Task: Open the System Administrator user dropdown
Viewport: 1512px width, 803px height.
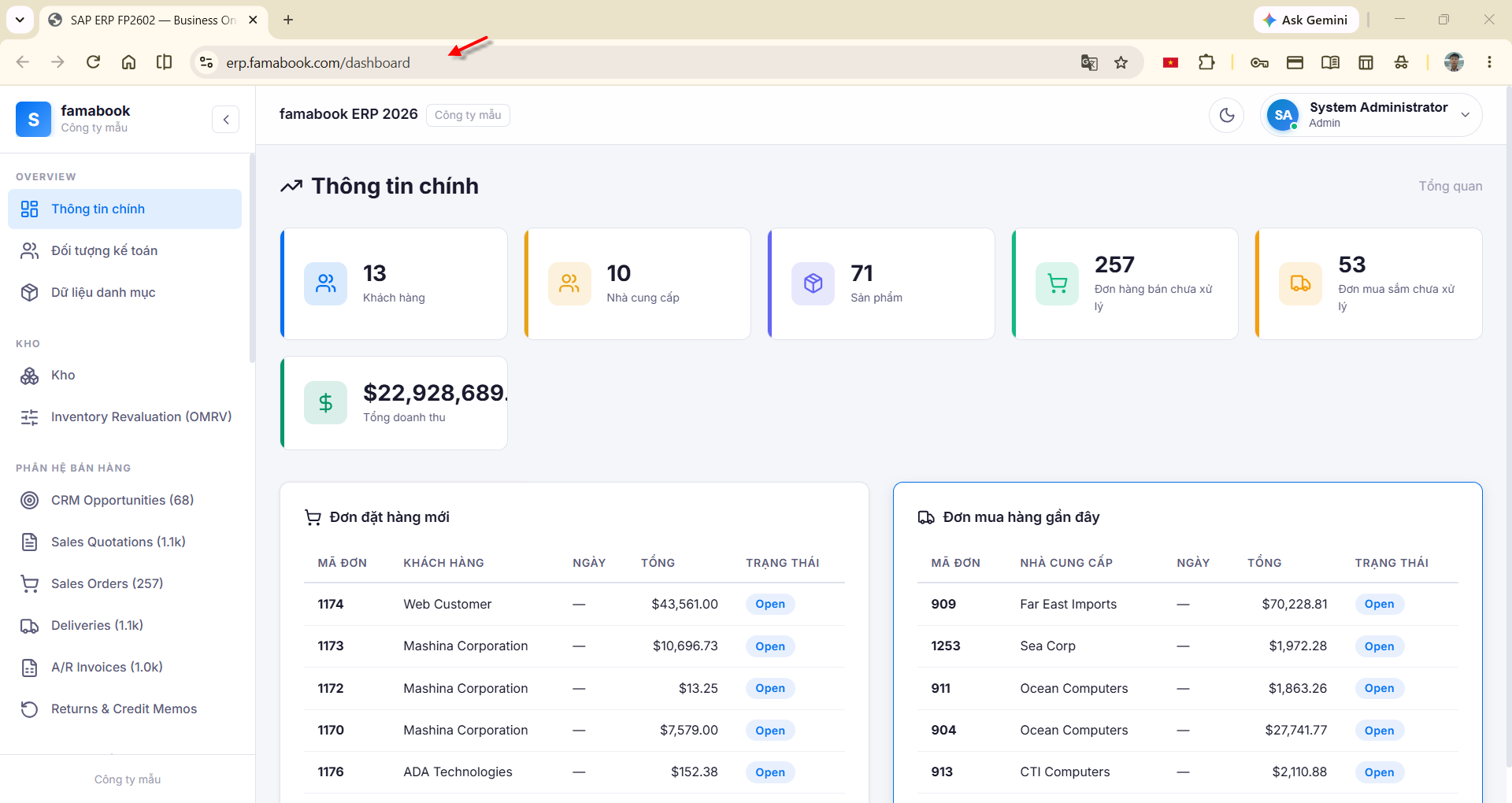Action: 1371,115
